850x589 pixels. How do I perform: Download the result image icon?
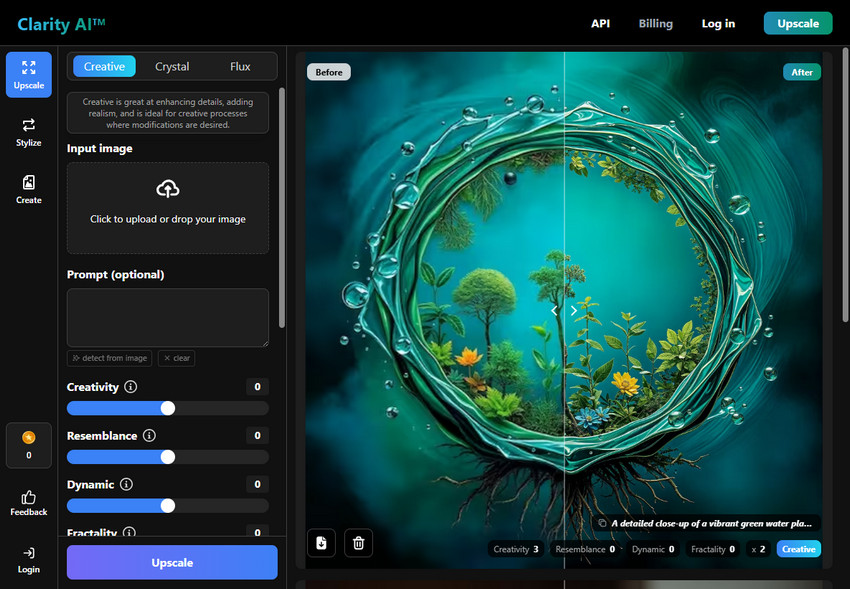coord(321,542)
